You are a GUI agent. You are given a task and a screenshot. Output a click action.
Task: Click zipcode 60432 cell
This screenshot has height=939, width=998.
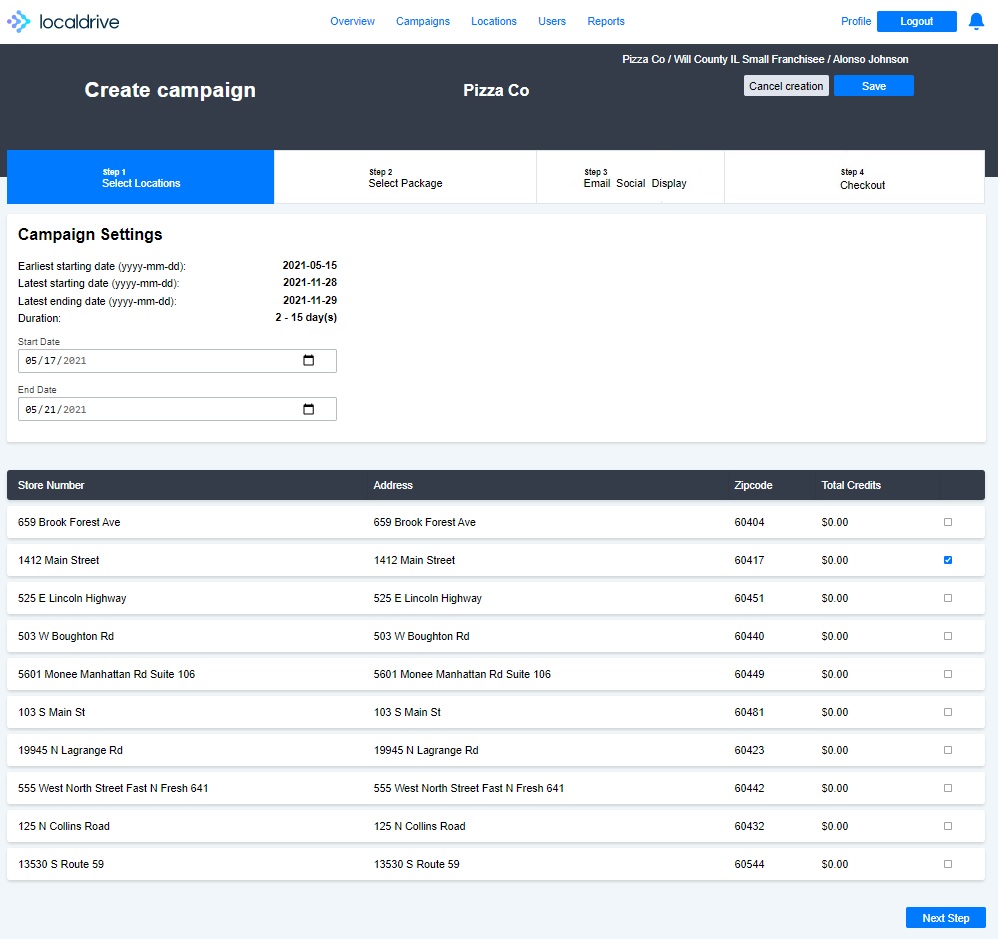(x=749, y=826)
